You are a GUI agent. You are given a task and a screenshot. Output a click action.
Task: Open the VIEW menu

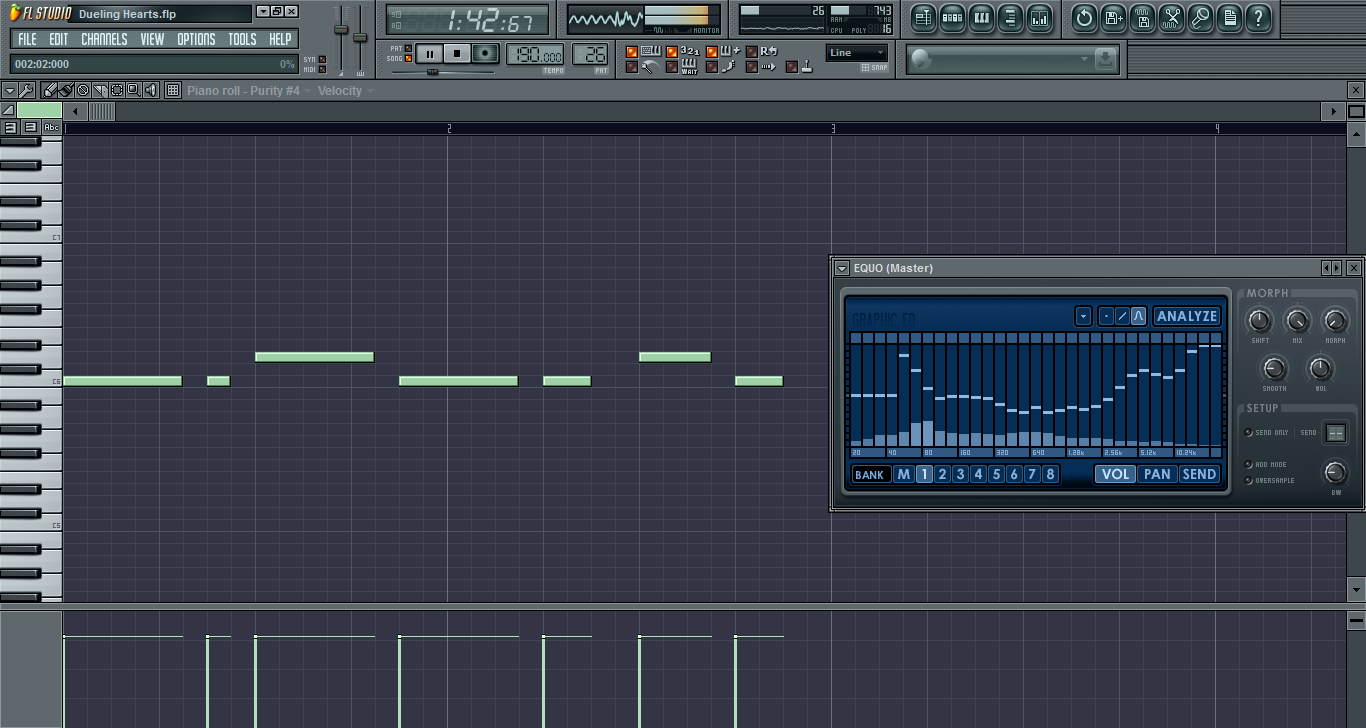tap(152, 39)
